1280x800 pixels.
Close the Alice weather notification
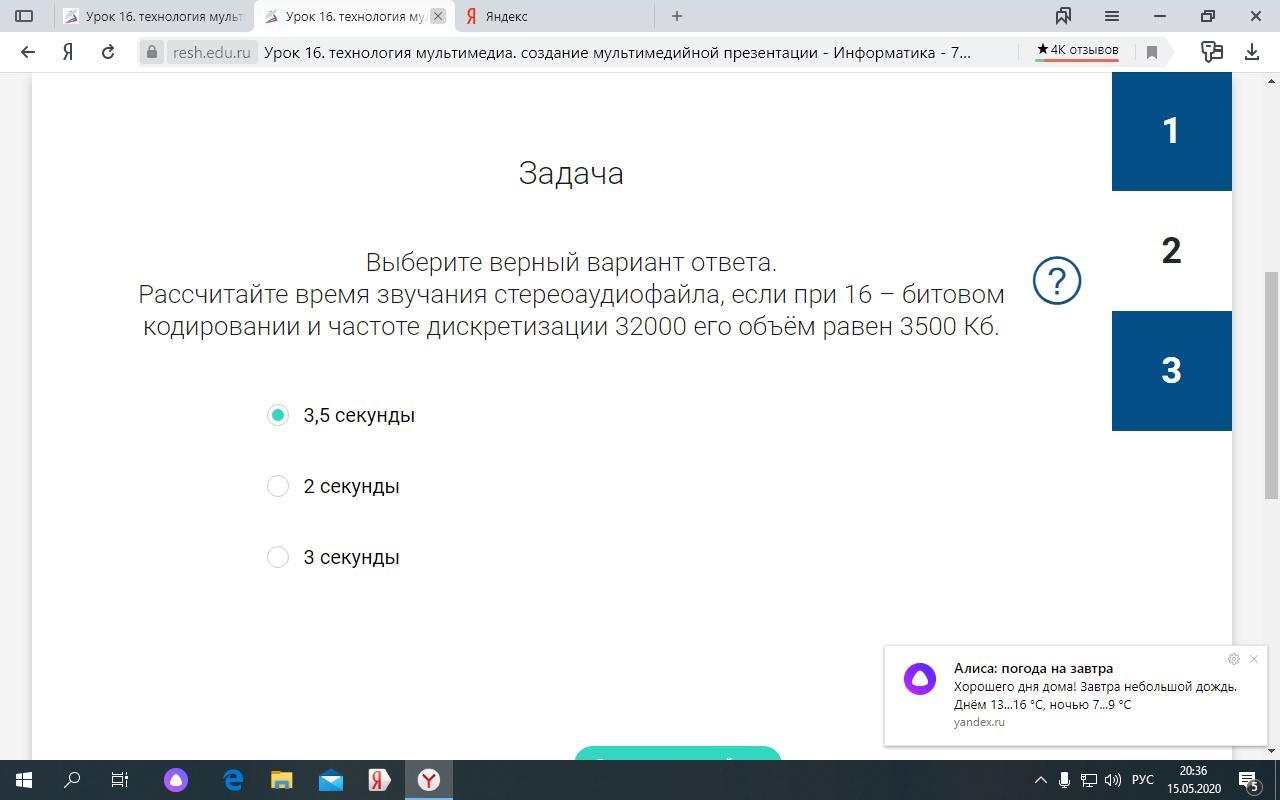point(1254,659)
